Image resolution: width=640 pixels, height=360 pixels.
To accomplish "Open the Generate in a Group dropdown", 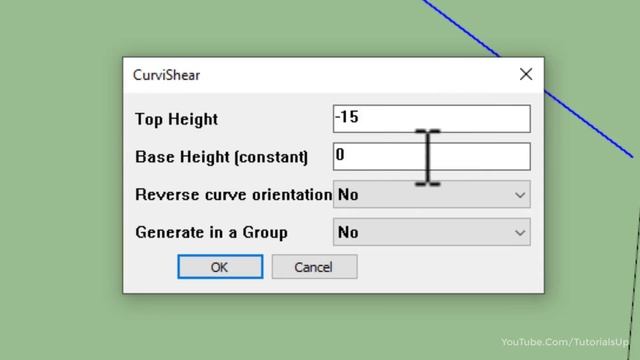I will point(432,232).
